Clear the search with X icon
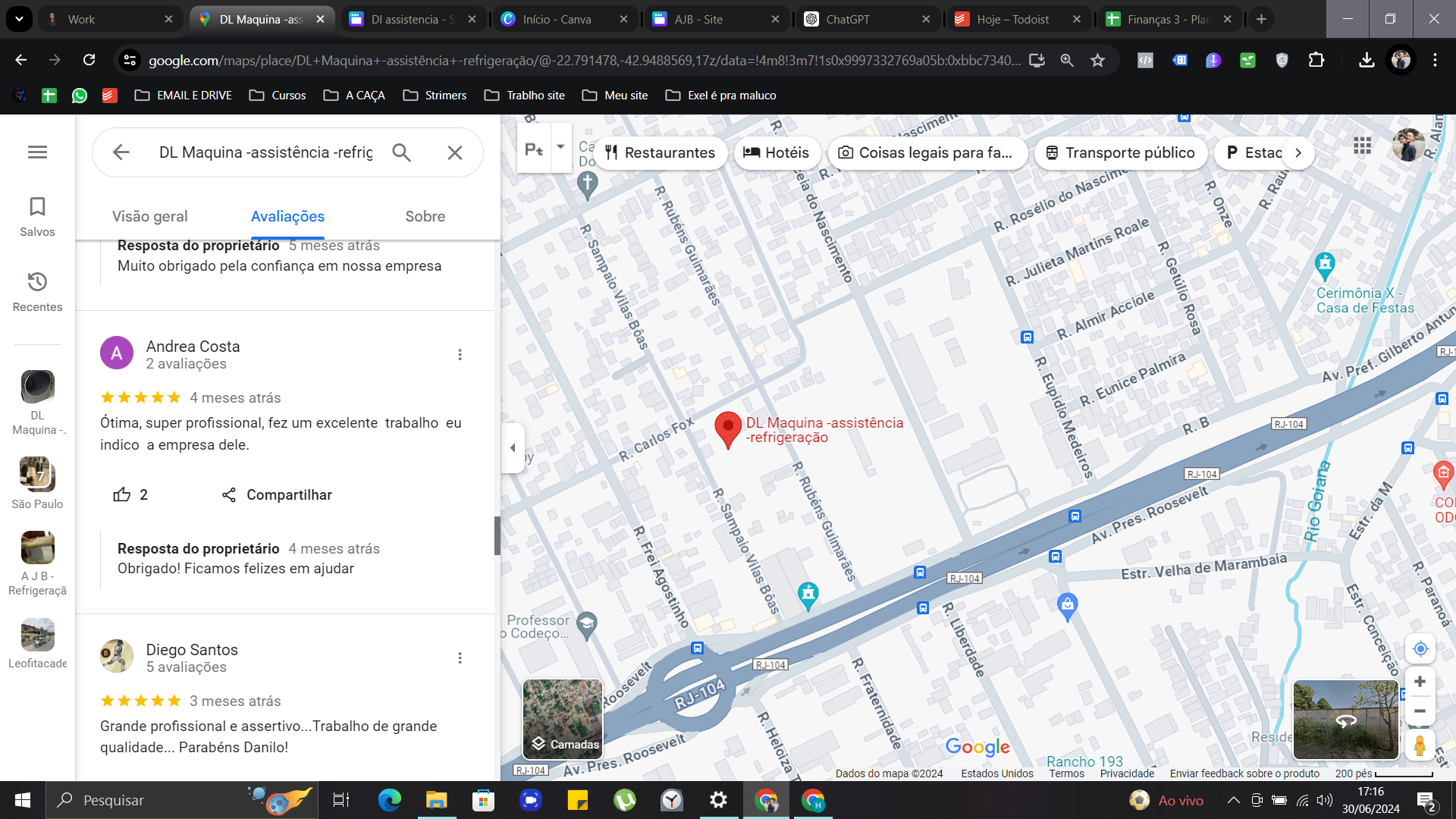Image resolution: width=1456 pixels, height=819 pixels. click(455, 152)
